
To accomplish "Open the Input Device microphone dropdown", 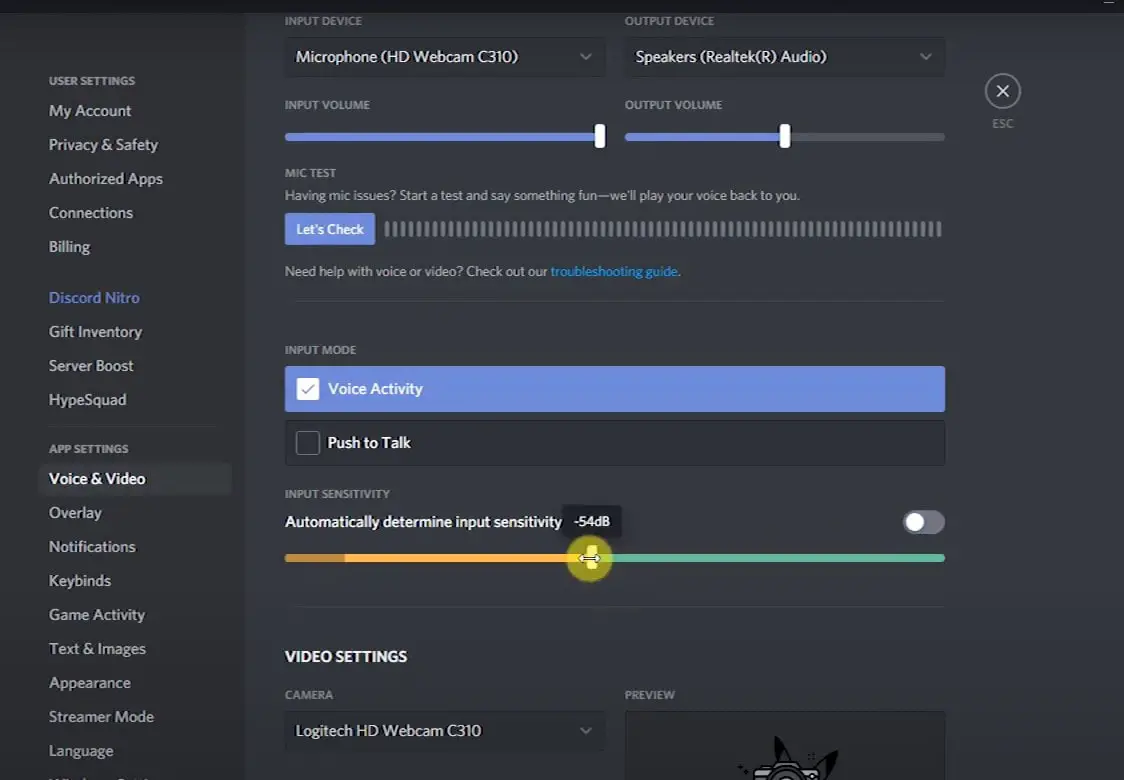I will click(445, 57).
